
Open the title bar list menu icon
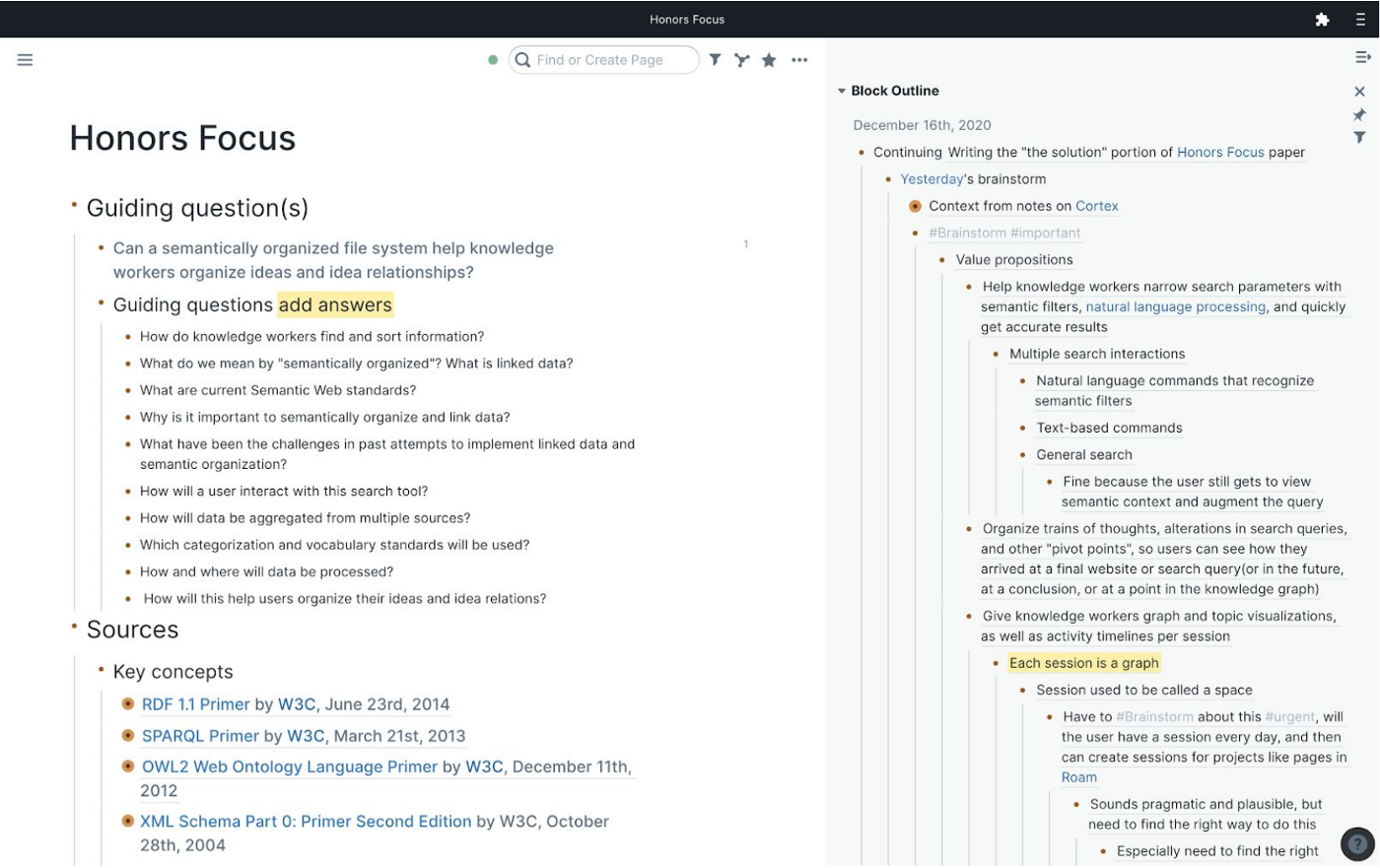[1360, 19]
